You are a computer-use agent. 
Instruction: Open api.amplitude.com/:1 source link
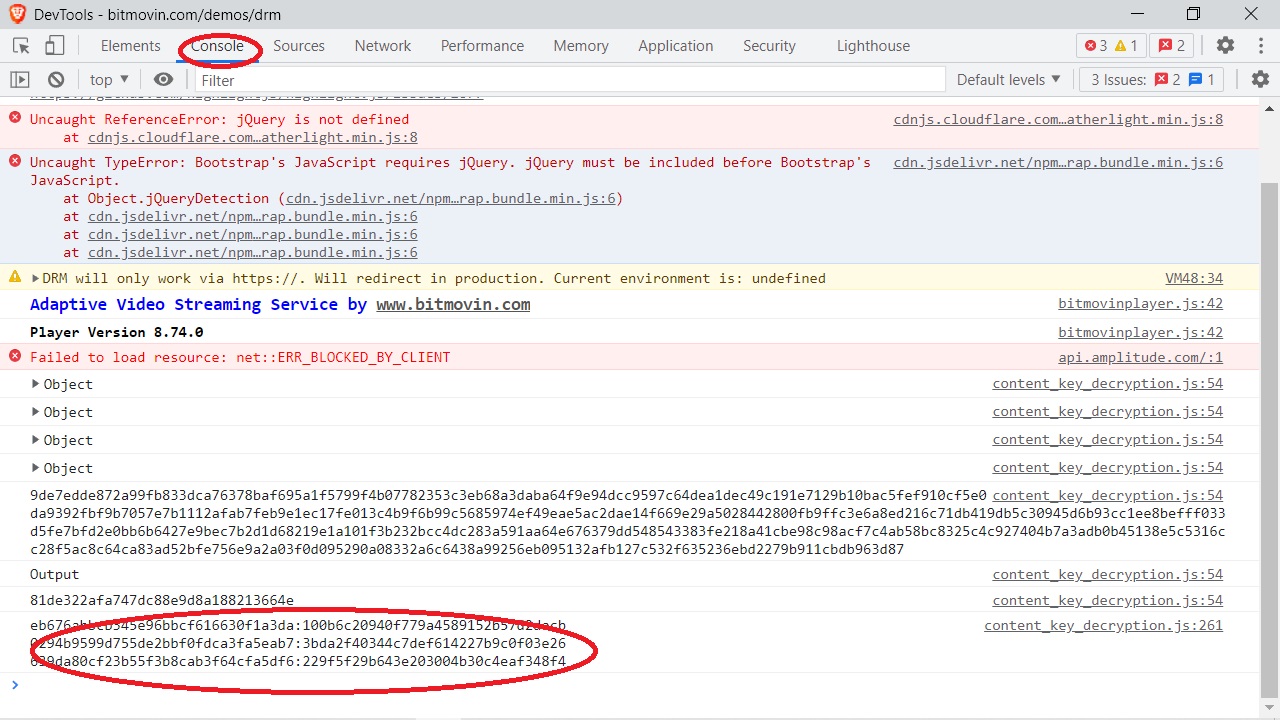1141,358
